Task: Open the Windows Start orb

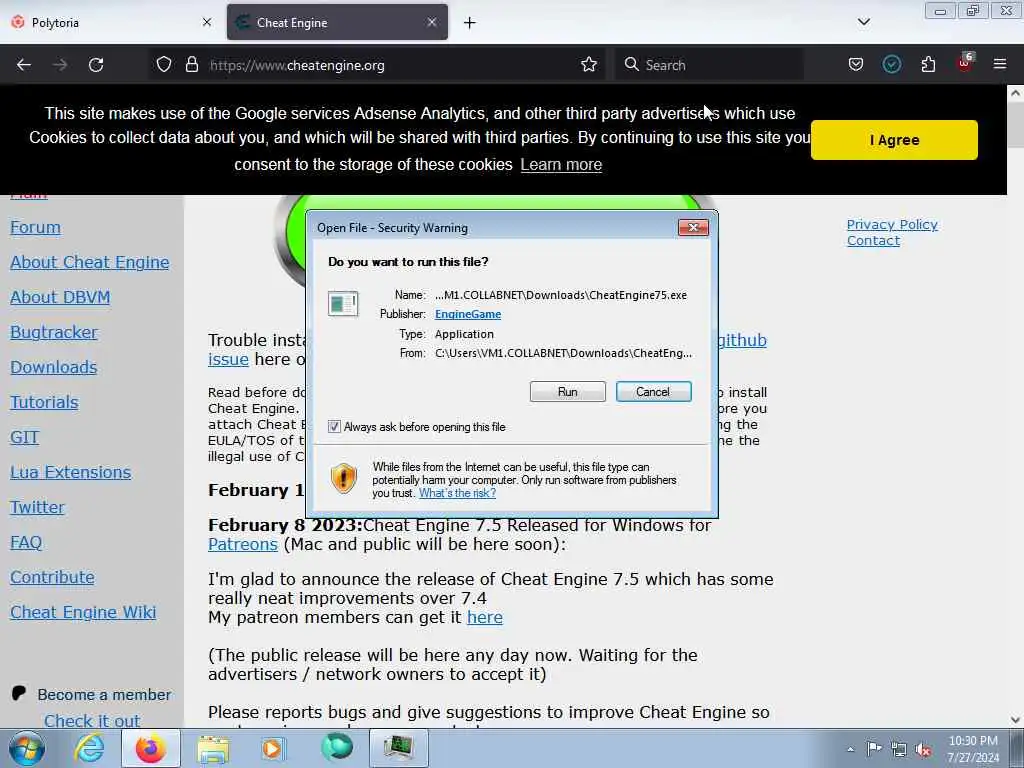Action: [26, 748]
